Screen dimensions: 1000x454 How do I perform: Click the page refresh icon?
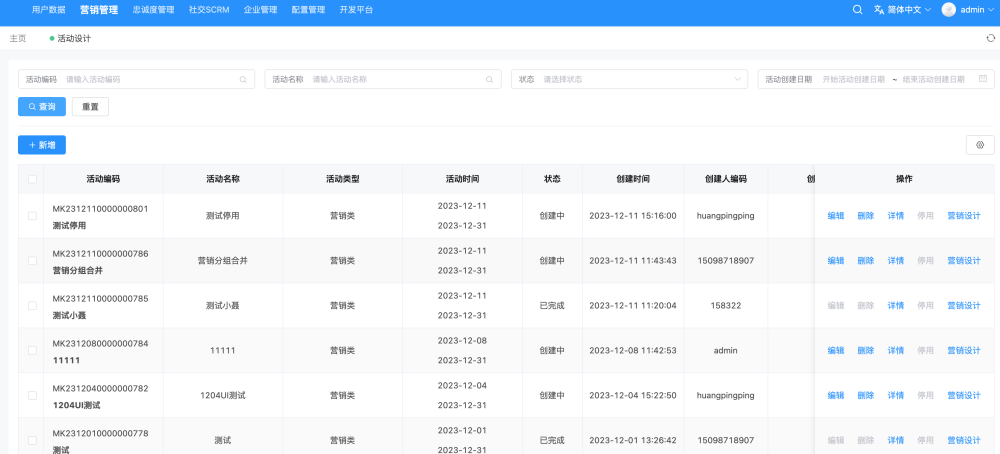990,38
